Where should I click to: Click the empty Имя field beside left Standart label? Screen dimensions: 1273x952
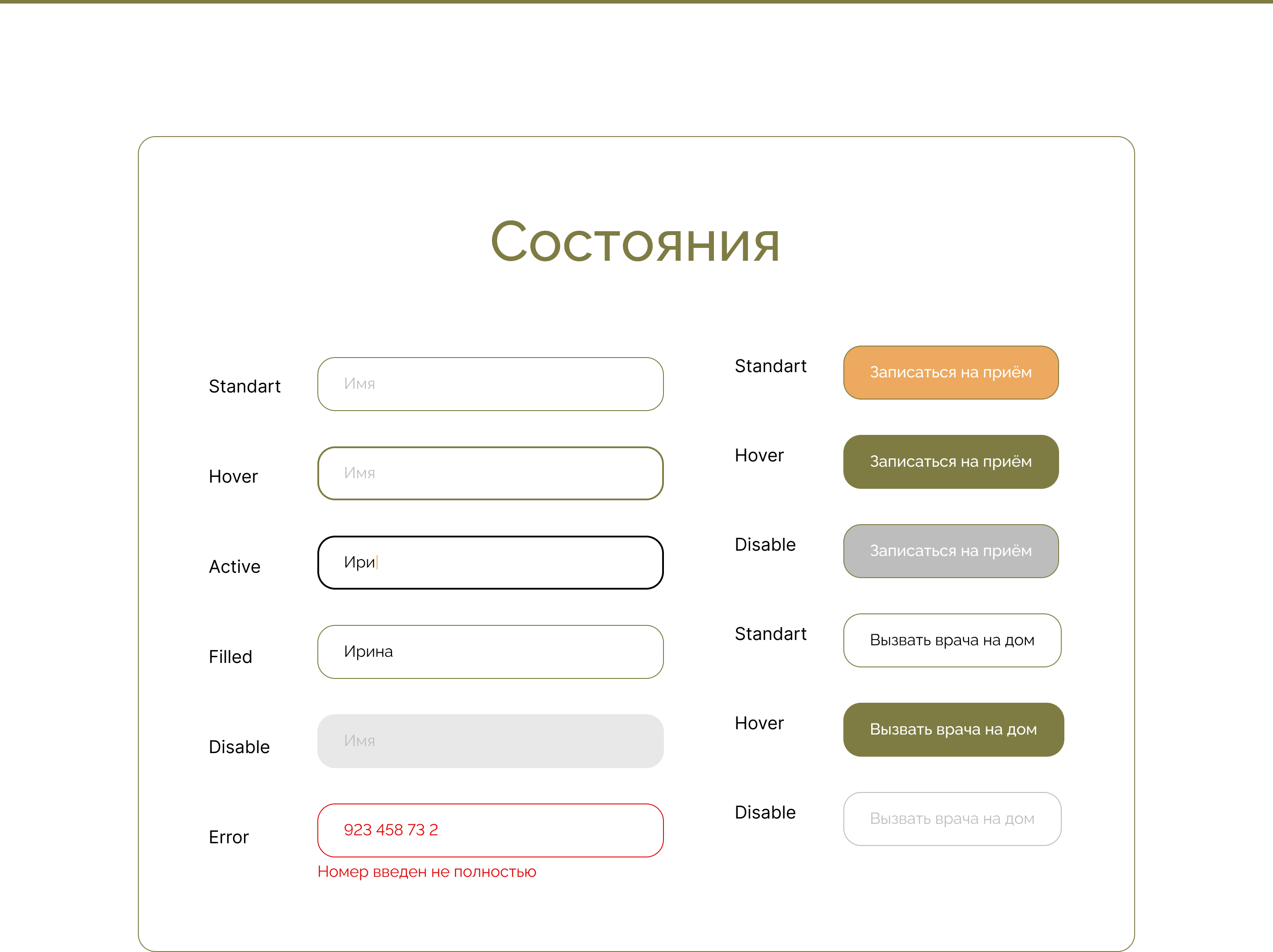(490, 384)
